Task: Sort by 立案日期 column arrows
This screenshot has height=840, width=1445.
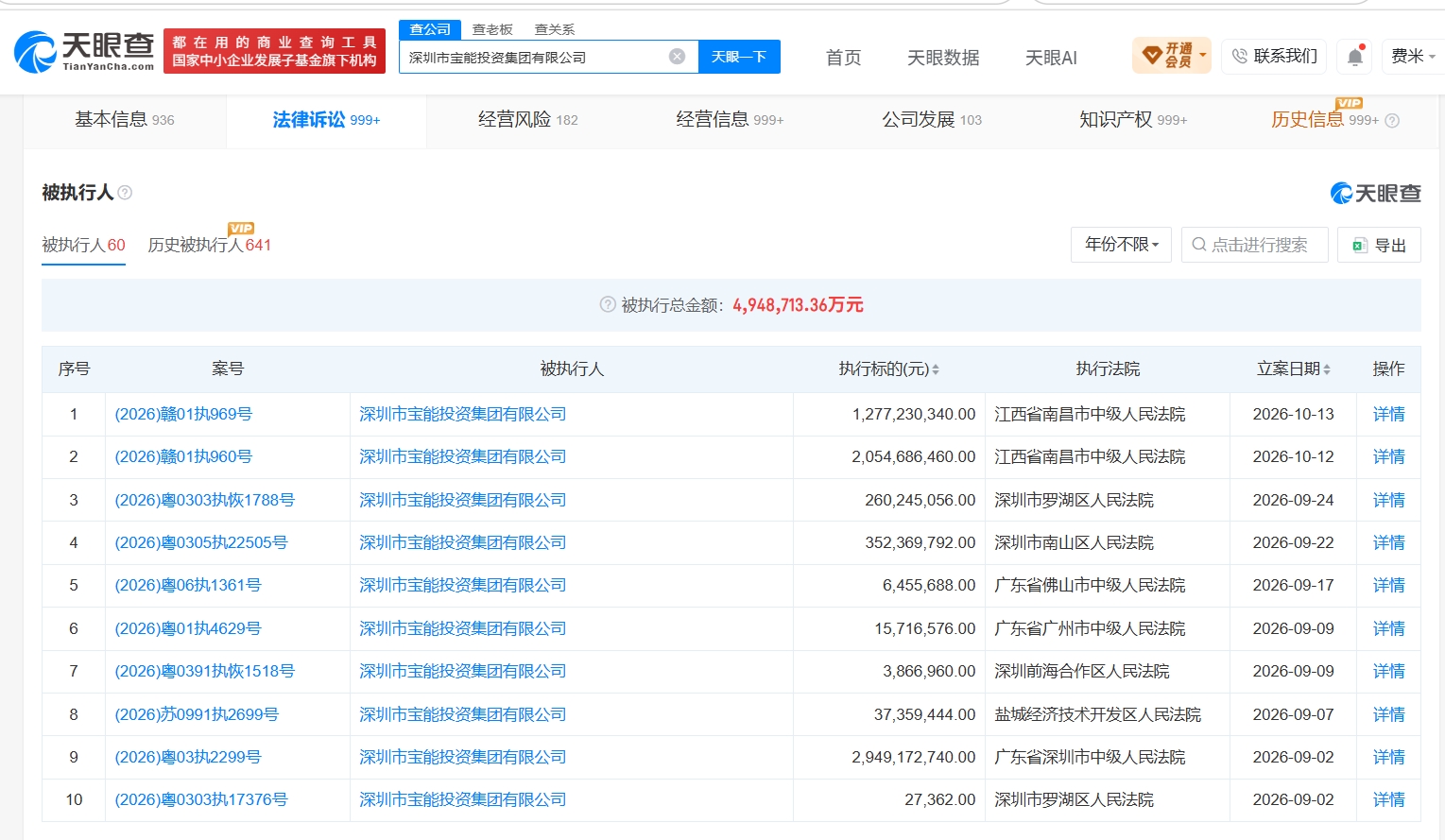Action: coord(1327,369)
